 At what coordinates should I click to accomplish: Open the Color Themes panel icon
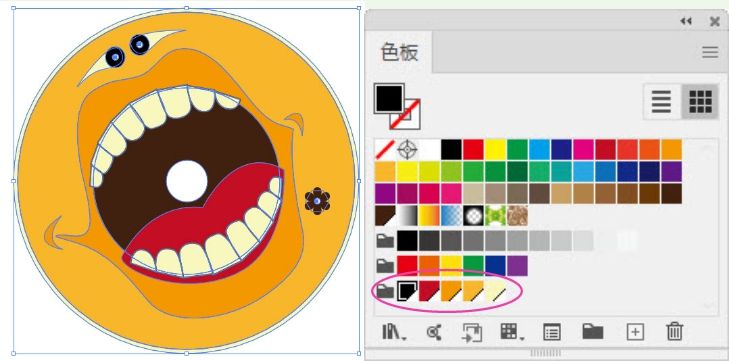434,332
